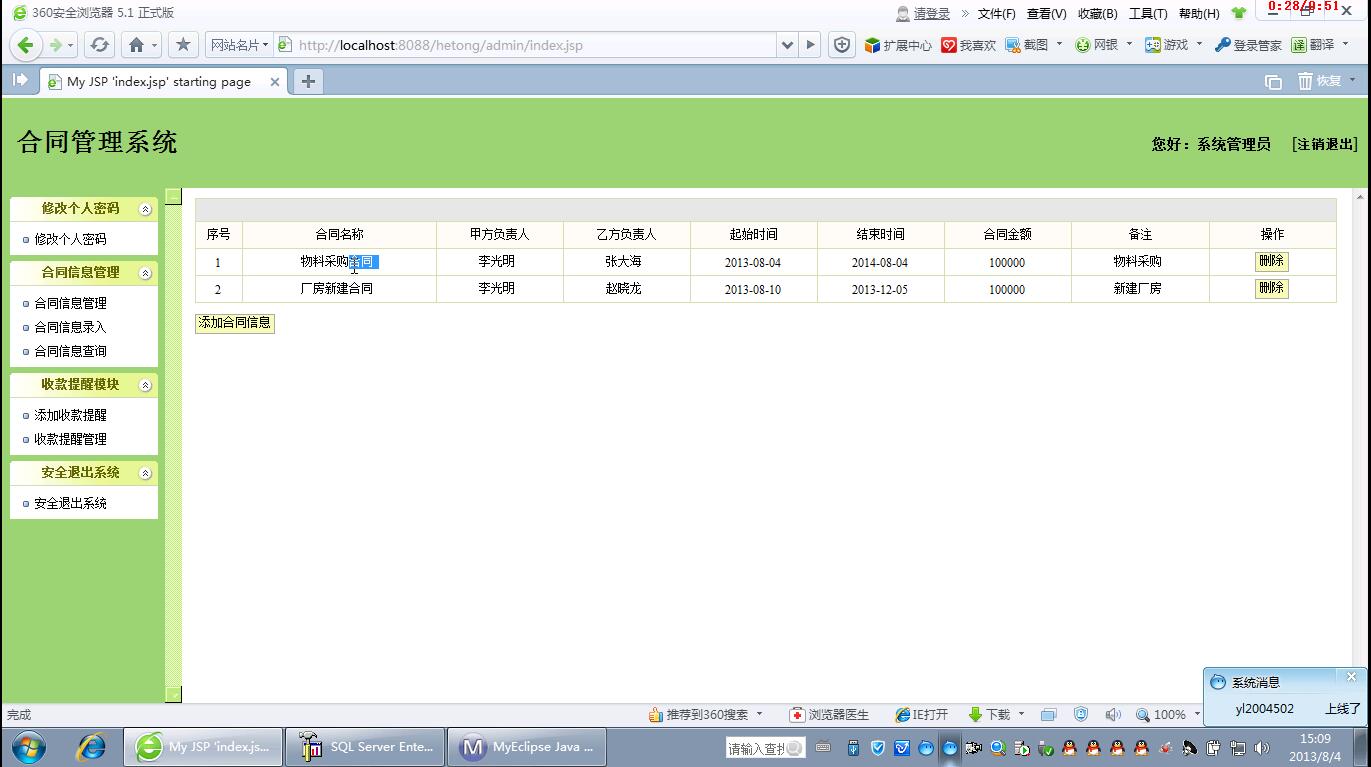
Task: Click the green skin shirt icon
Action: coord(1239,13)
